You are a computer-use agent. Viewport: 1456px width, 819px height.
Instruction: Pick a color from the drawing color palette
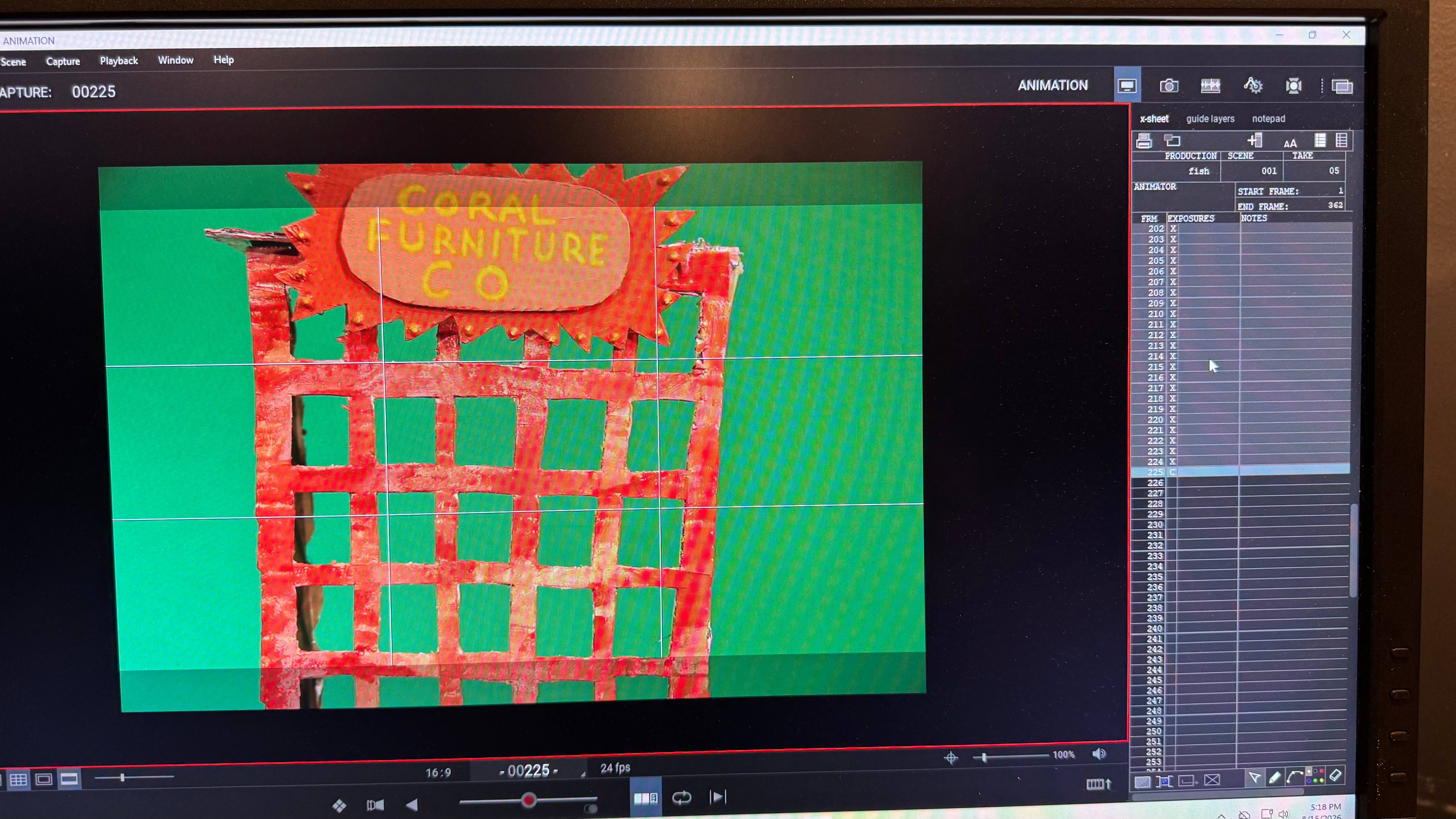(1315, 776)
